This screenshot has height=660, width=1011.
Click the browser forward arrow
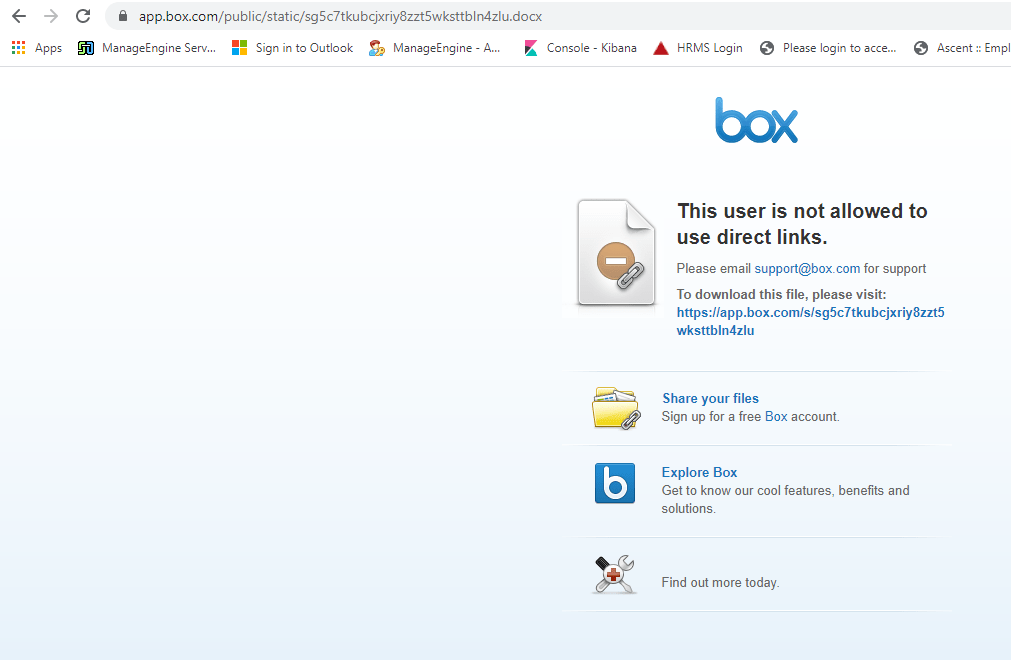pyautogui.click(x=51, y=16)
